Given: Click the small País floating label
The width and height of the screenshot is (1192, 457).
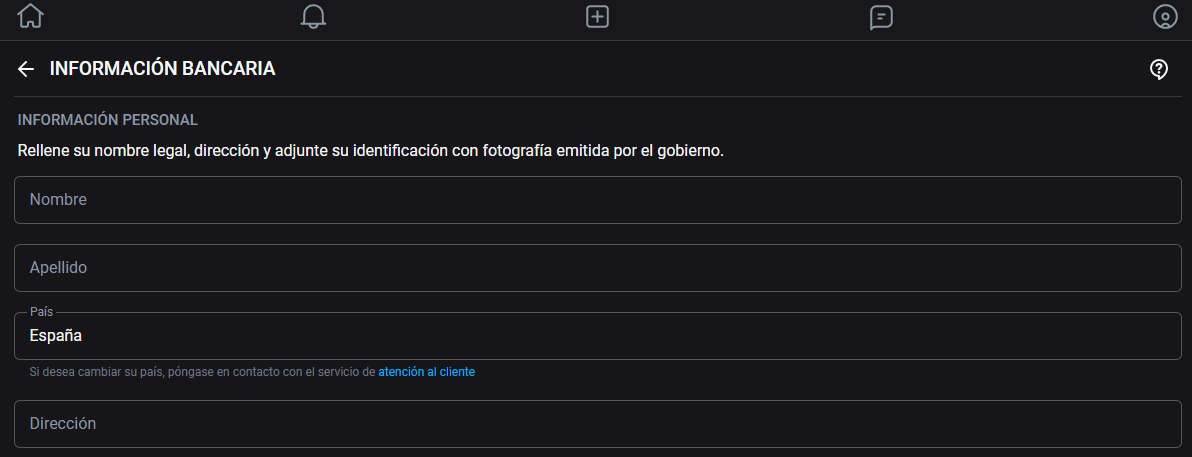Looking at the screenshot, I should pos(42,312).
